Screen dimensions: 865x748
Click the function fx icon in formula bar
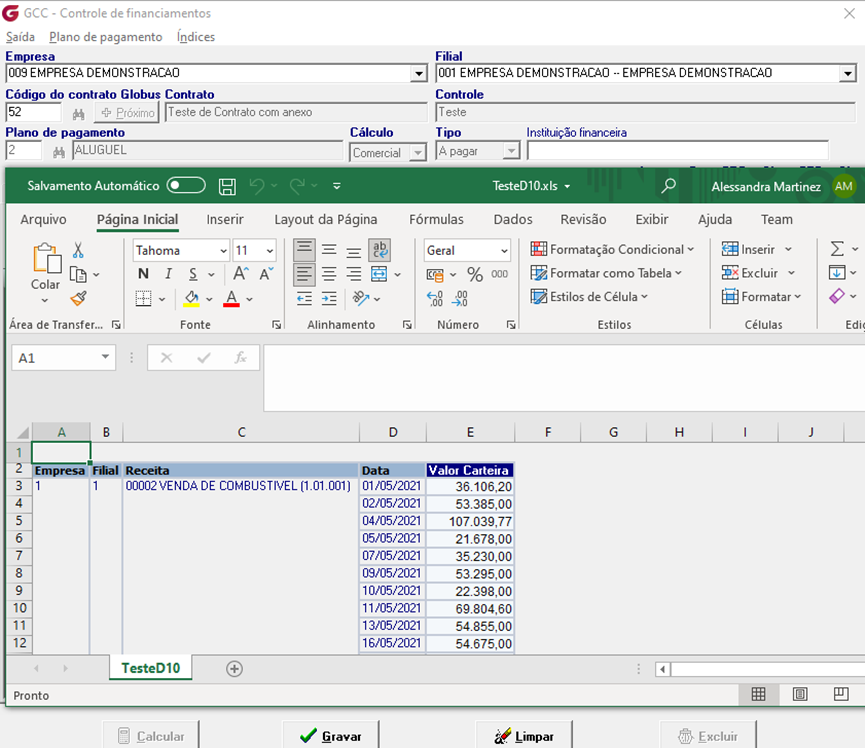(x=241, y=357)
